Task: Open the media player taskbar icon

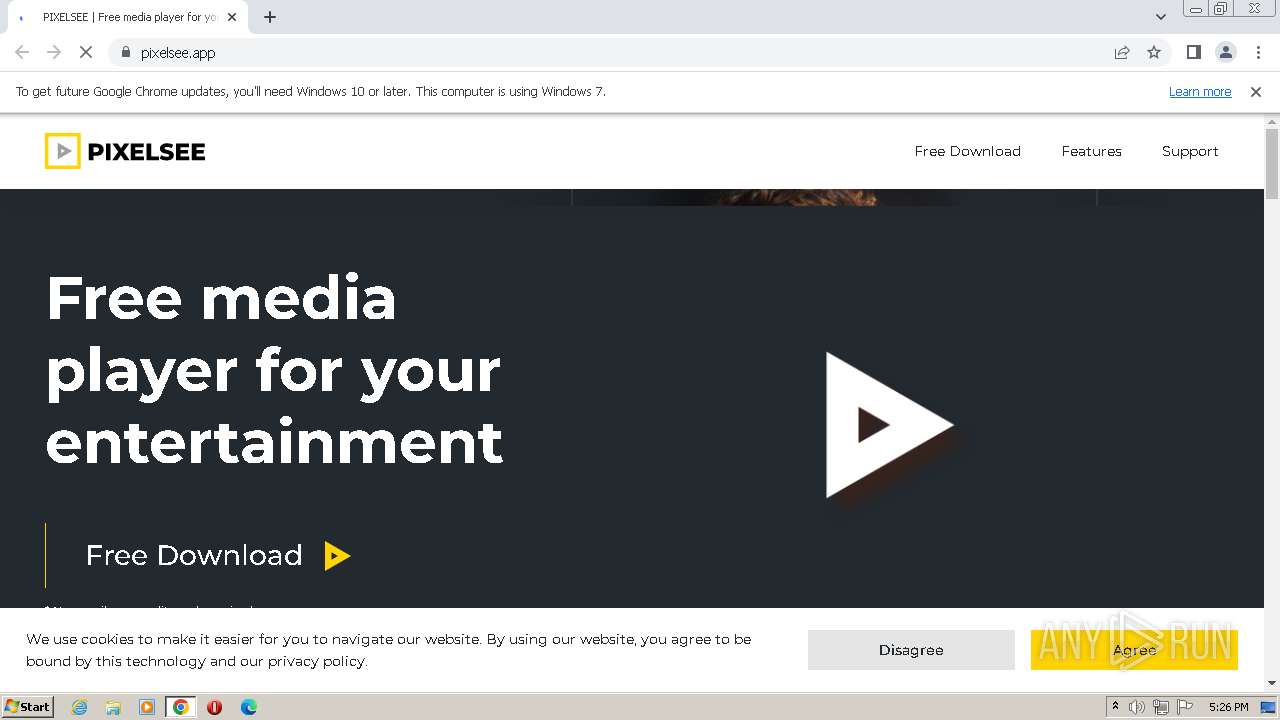Action: pos(147,707)
